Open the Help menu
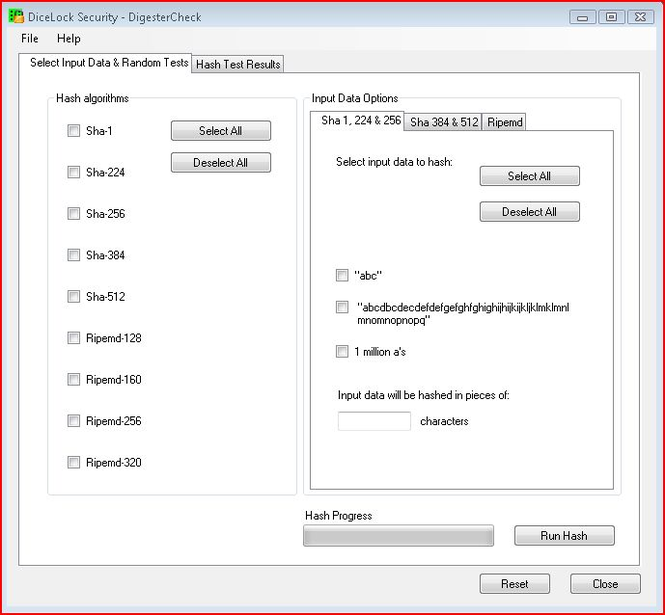The width and height of the screenshot is (665, 615). (69, 38)
